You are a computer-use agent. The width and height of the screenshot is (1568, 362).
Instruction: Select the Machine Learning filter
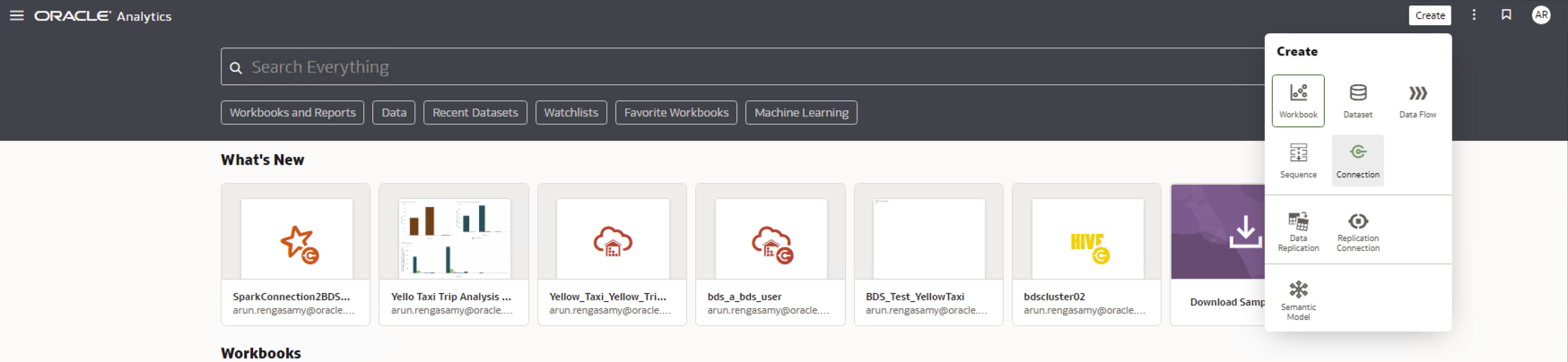[802, 113]
